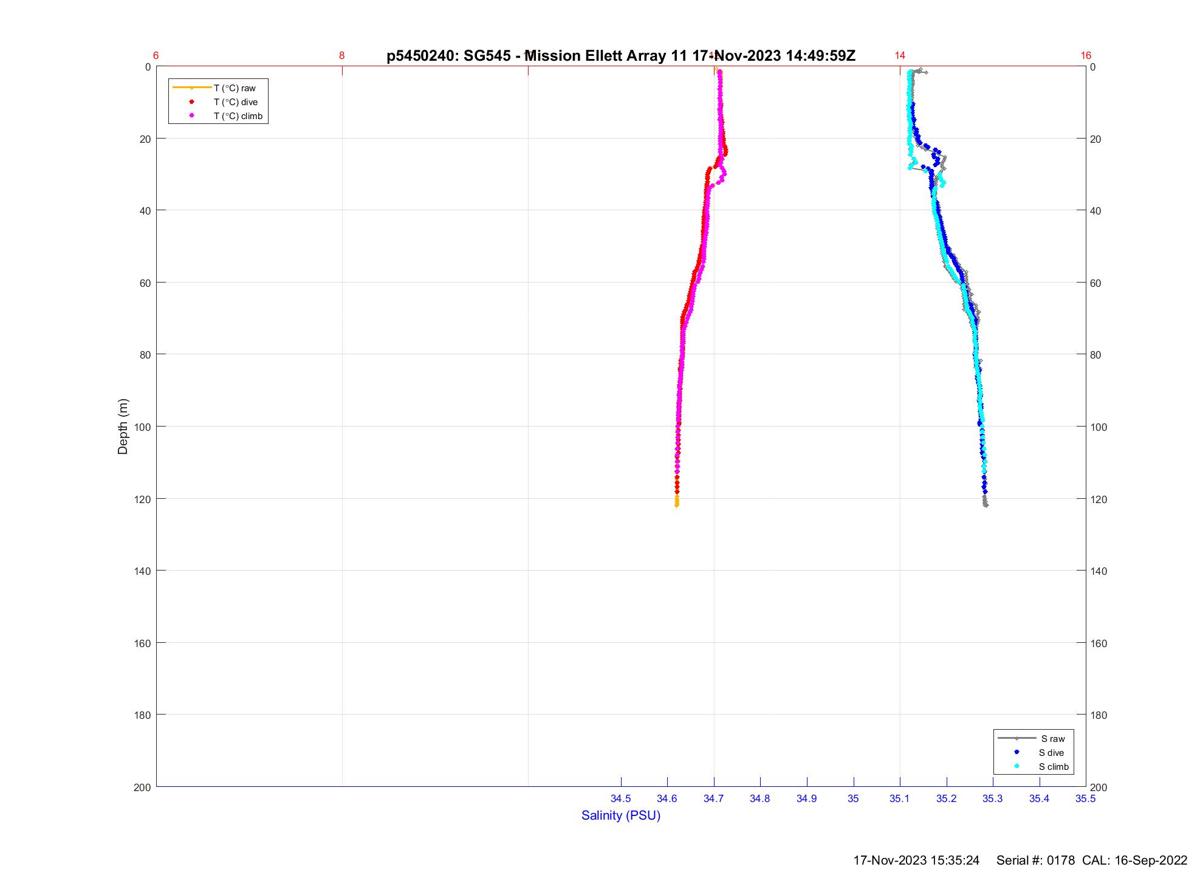Click red temperature tick label 6

(x=156, y=56)
